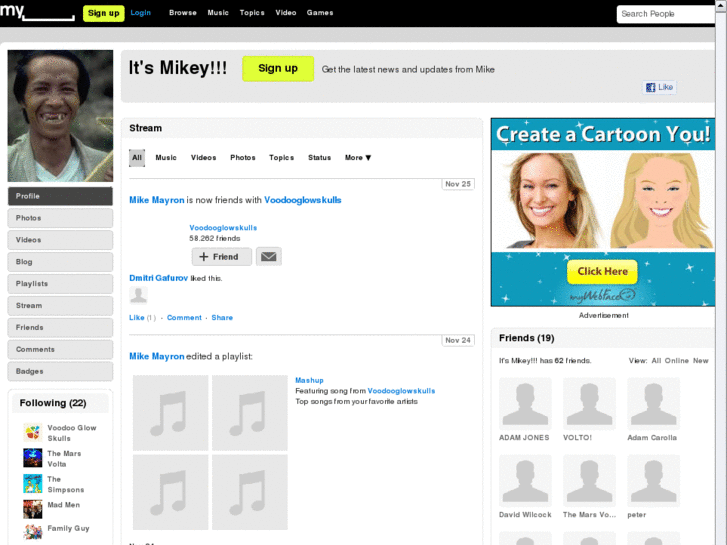Filter the stream by Videos
This screenshot has height=545, width=727.
tap(204, 158)
